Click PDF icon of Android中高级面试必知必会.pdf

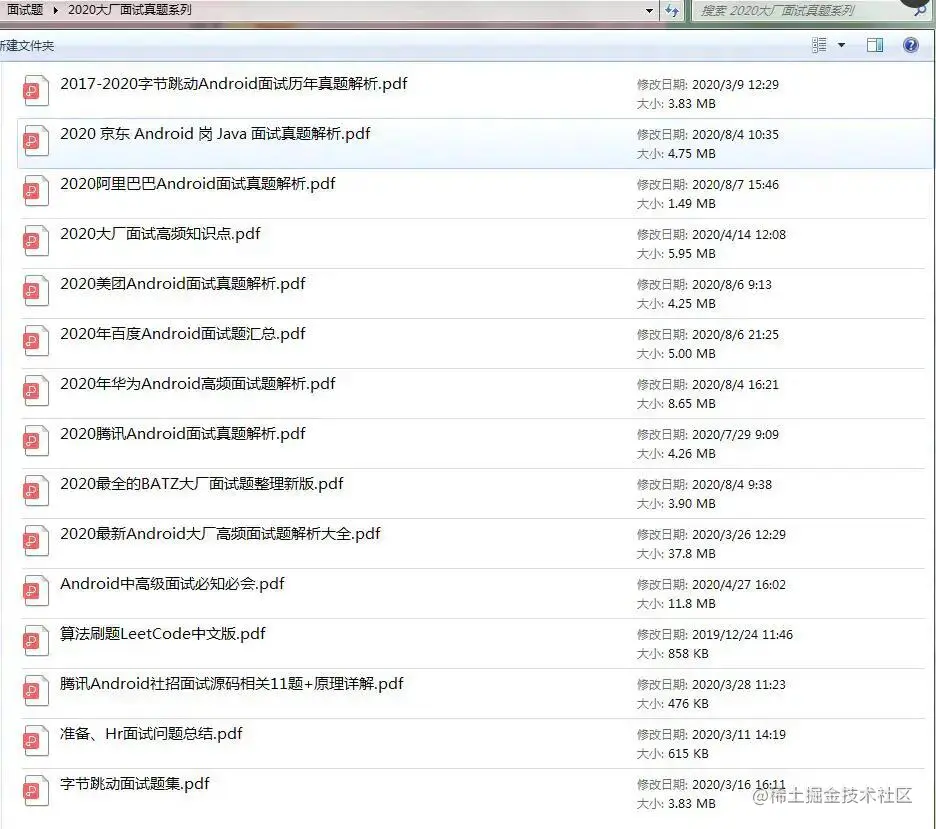point(35,592)
